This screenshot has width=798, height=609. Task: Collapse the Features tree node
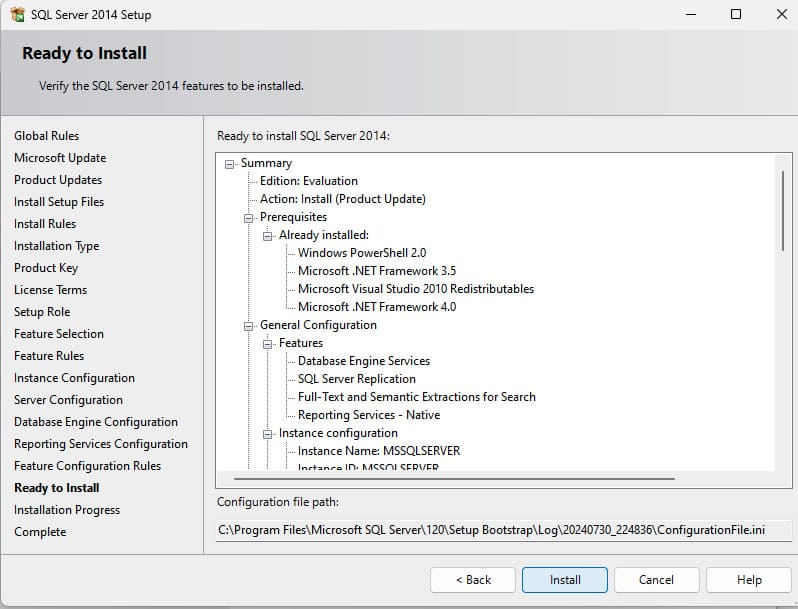click(268, 343)
